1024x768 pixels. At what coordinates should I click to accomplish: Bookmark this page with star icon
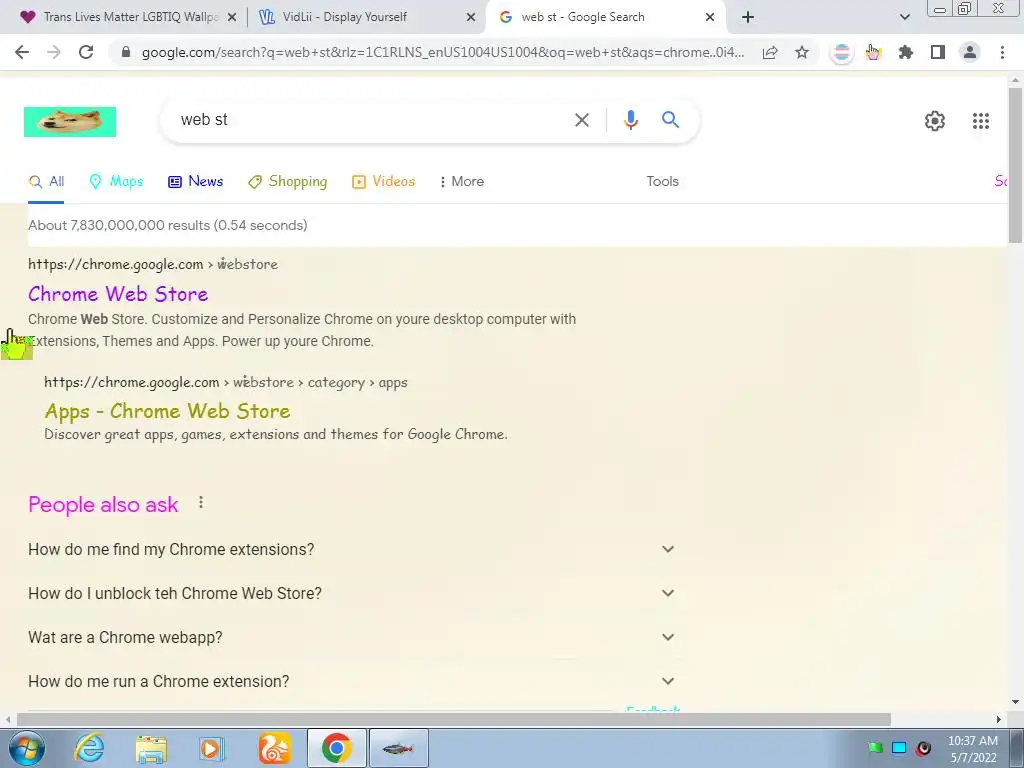pos(802,52)
